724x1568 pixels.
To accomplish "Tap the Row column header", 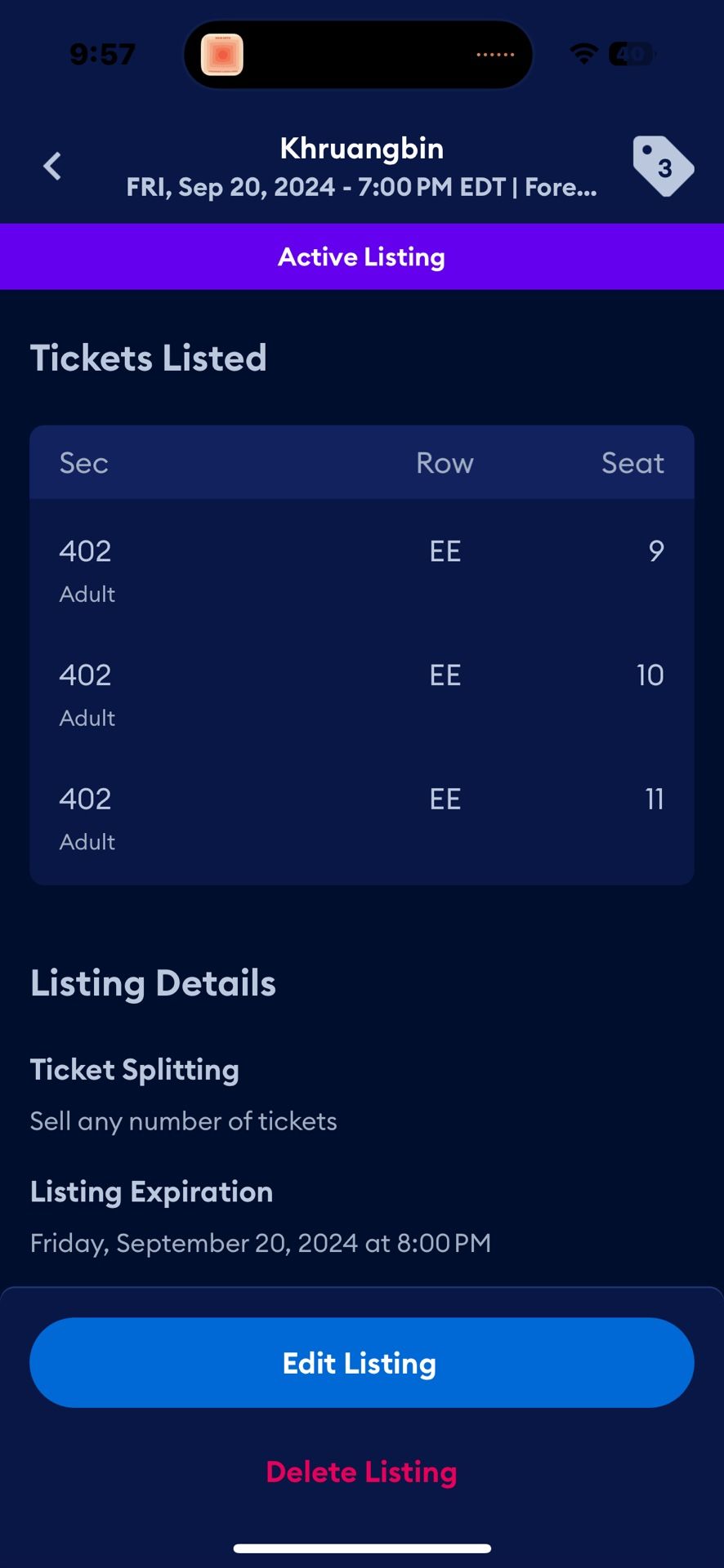I will [x=445, y=463].
